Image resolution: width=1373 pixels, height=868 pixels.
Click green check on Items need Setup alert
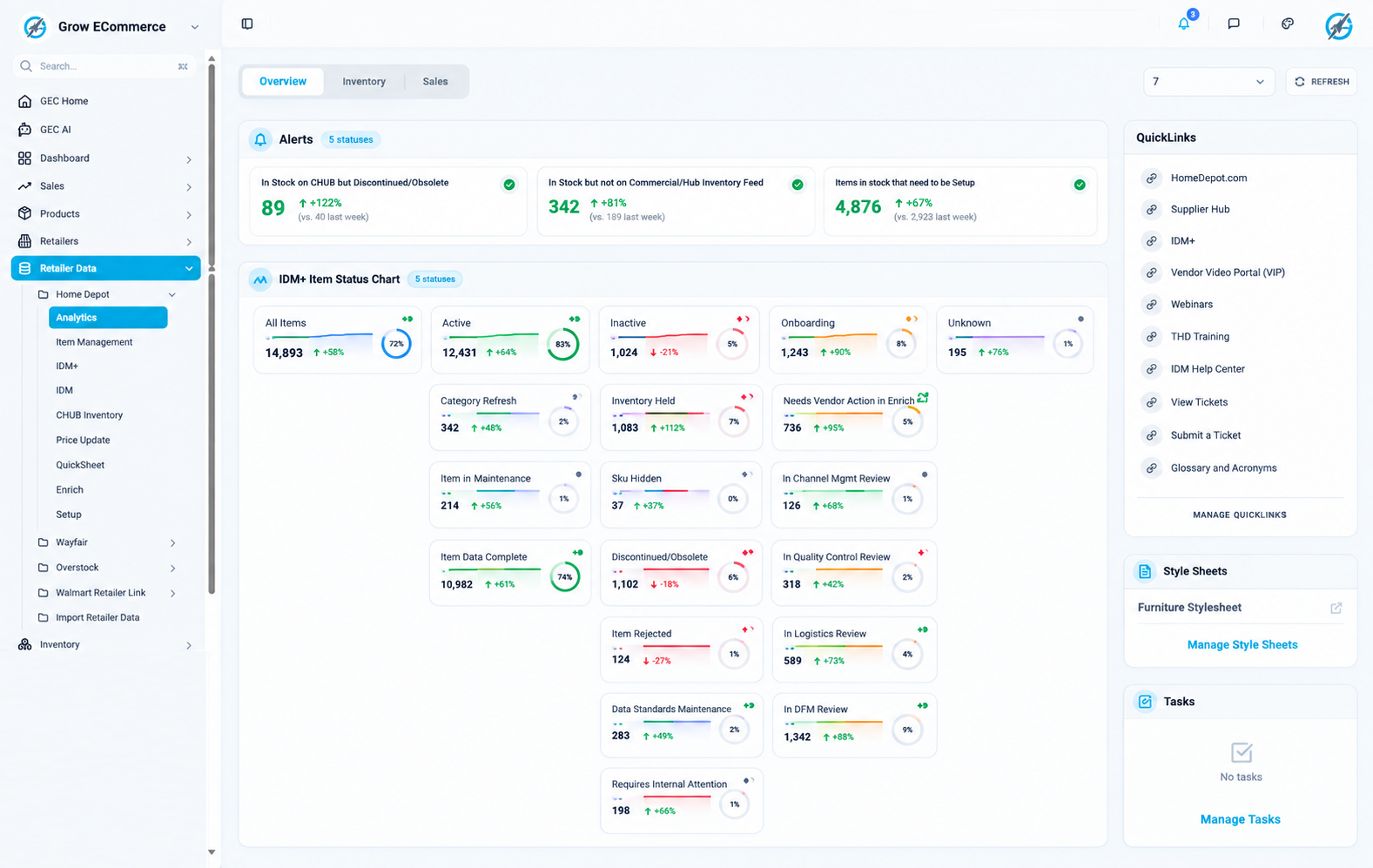pos(1080,185)
